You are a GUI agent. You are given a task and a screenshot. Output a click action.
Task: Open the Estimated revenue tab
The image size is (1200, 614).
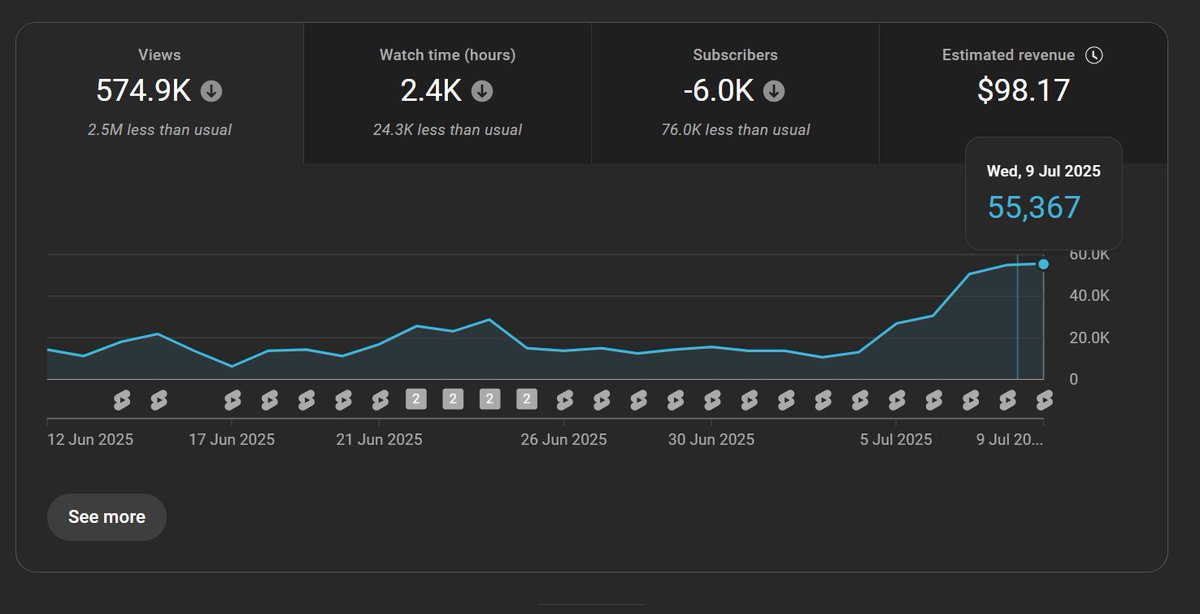1023,93
